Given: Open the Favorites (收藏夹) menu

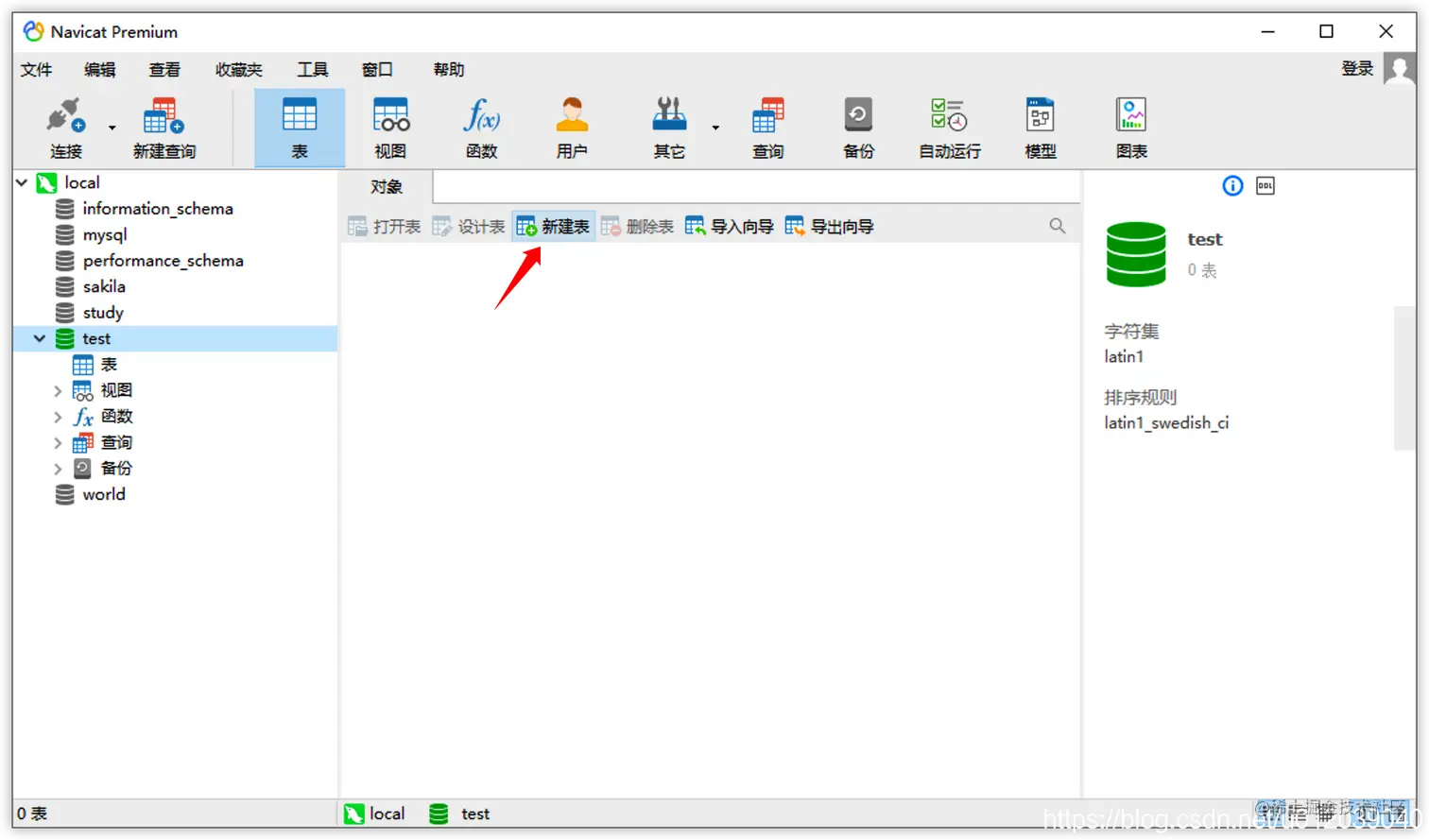Looking at the screenshot, I should coord(238,69).
